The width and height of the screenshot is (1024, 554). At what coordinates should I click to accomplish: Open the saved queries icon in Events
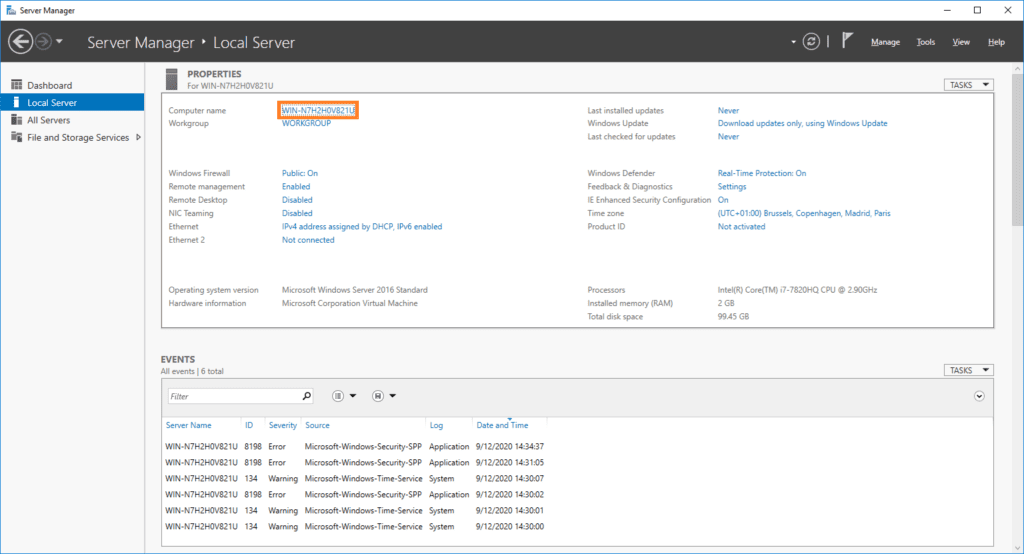377,396
